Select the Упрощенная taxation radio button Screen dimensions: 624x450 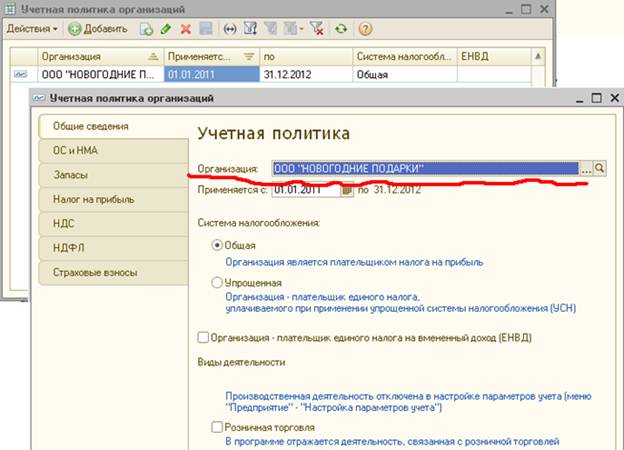pos(217,283)
